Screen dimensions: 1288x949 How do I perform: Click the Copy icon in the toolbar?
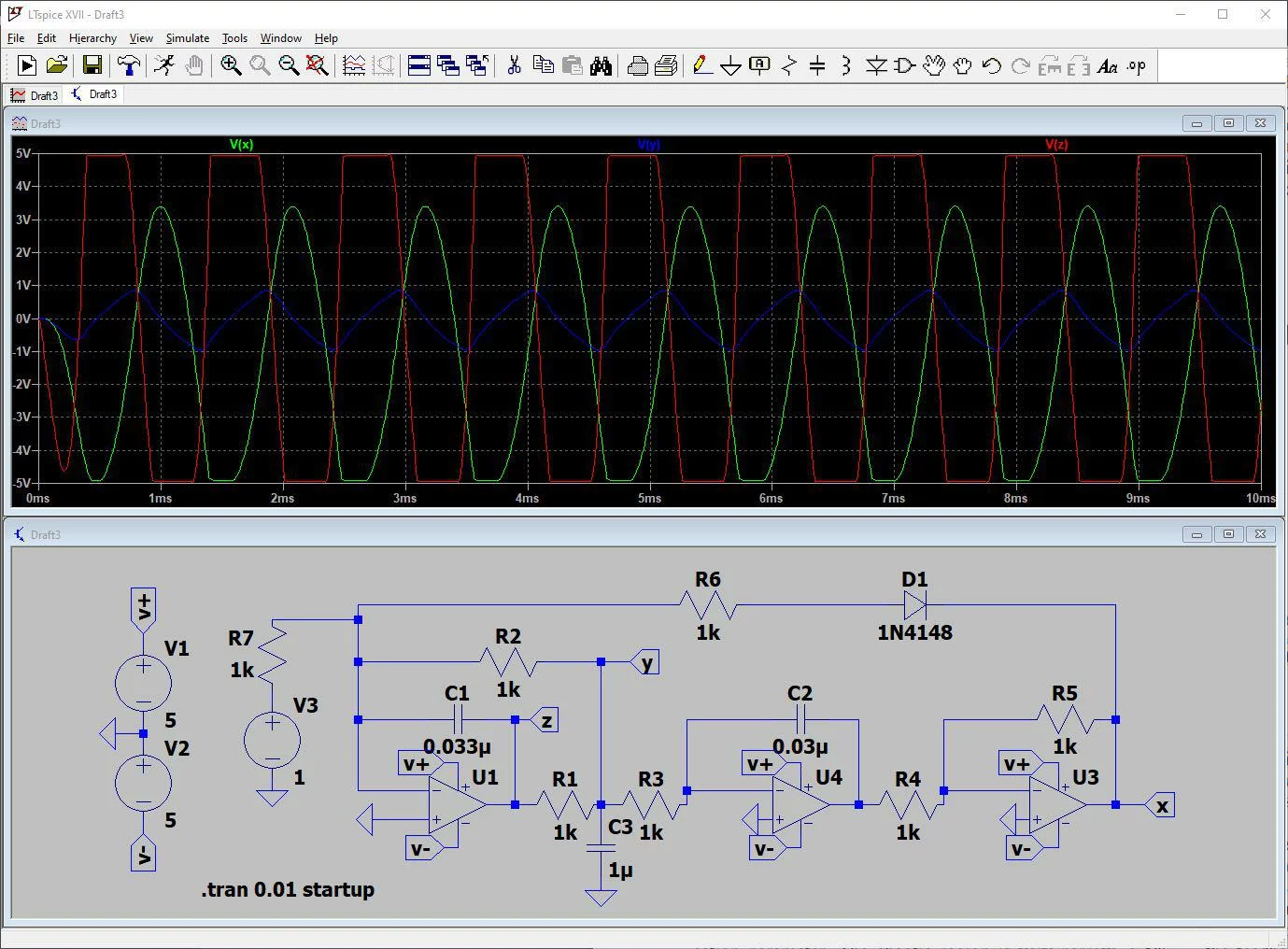click(543, 65)
